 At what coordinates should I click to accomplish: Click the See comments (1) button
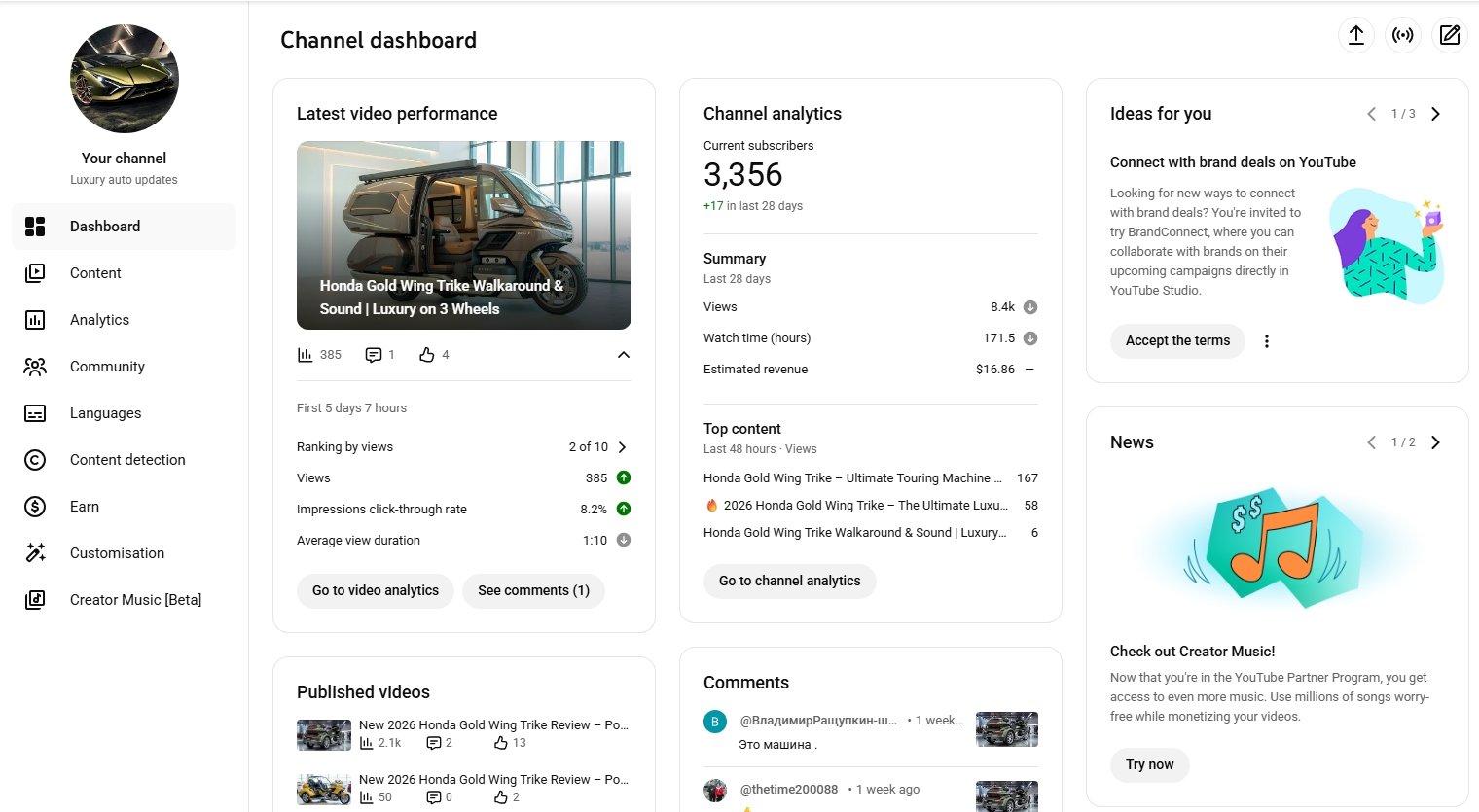(533, 590)
